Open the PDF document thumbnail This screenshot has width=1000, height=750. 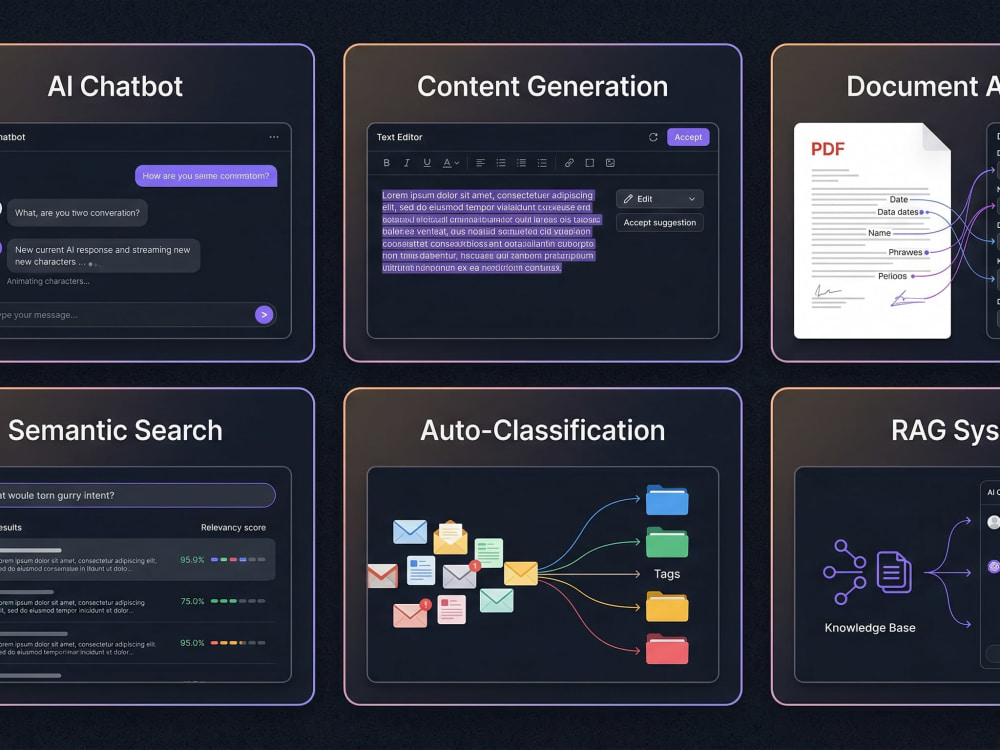pos(872,230)
